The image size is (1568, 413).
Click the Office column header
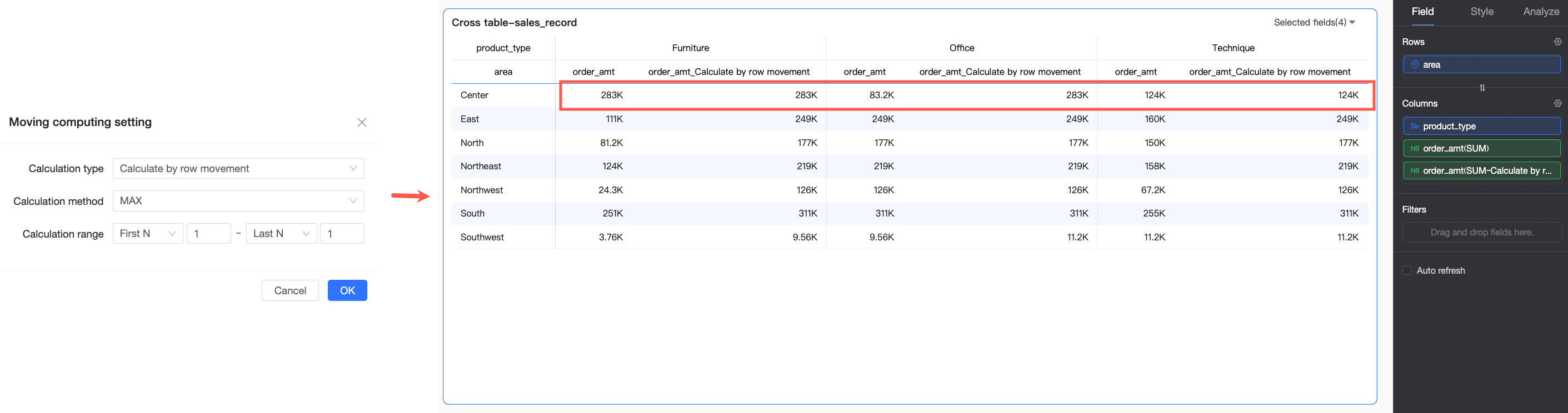pos(962,48)
